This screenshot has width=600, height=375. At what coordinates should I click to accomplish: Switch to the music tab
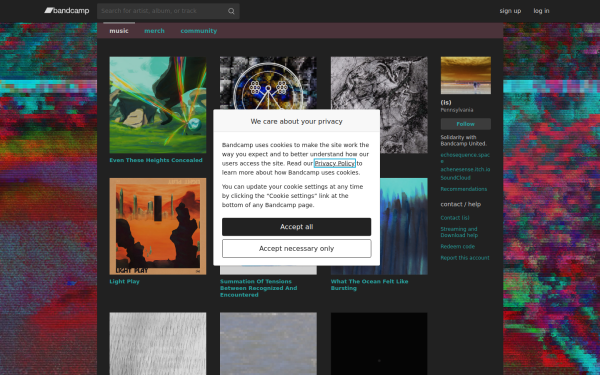(119, 31)
